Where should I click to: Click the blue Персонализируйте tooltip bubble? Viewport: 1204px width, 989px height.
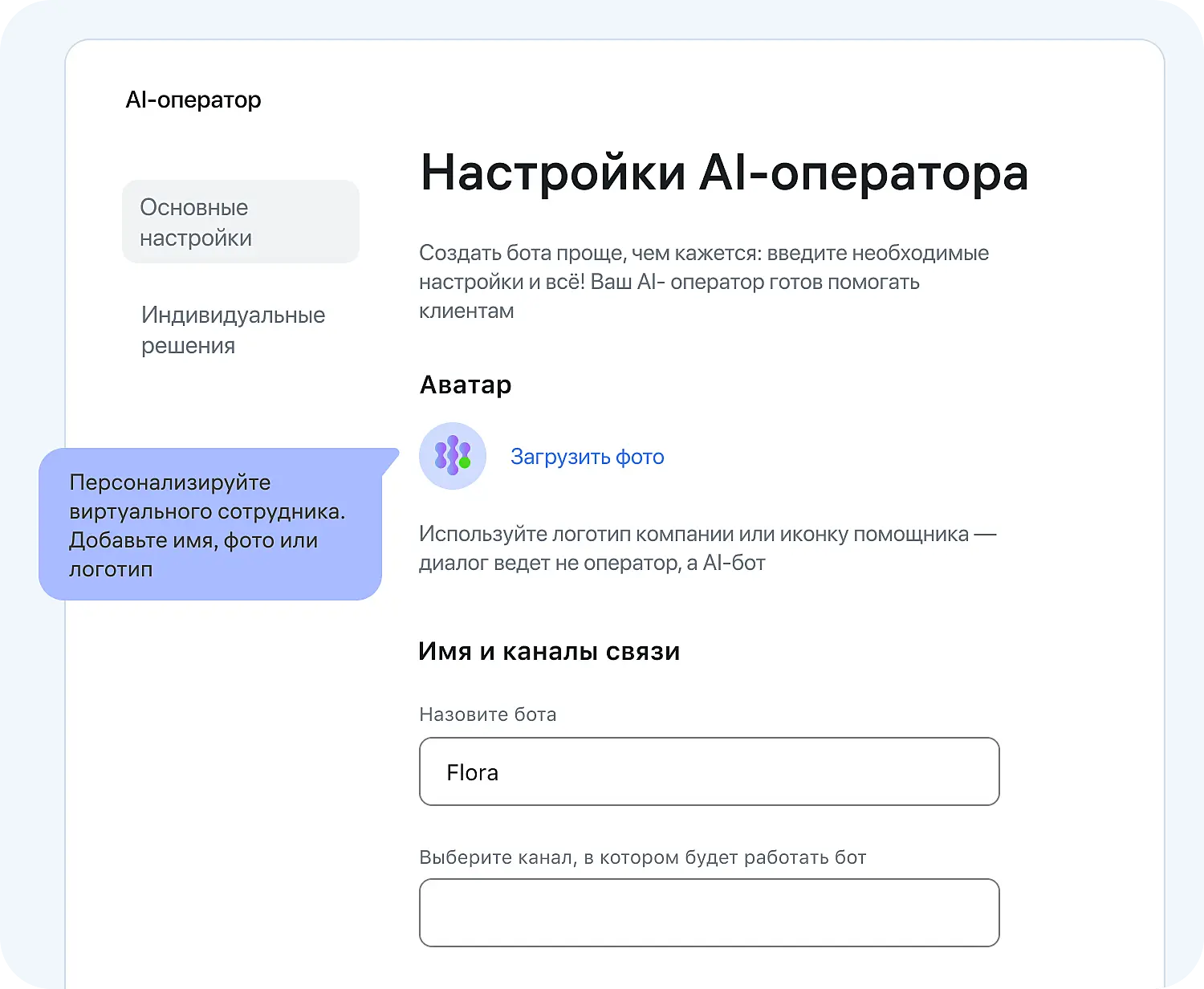click(x=209, y=525)
